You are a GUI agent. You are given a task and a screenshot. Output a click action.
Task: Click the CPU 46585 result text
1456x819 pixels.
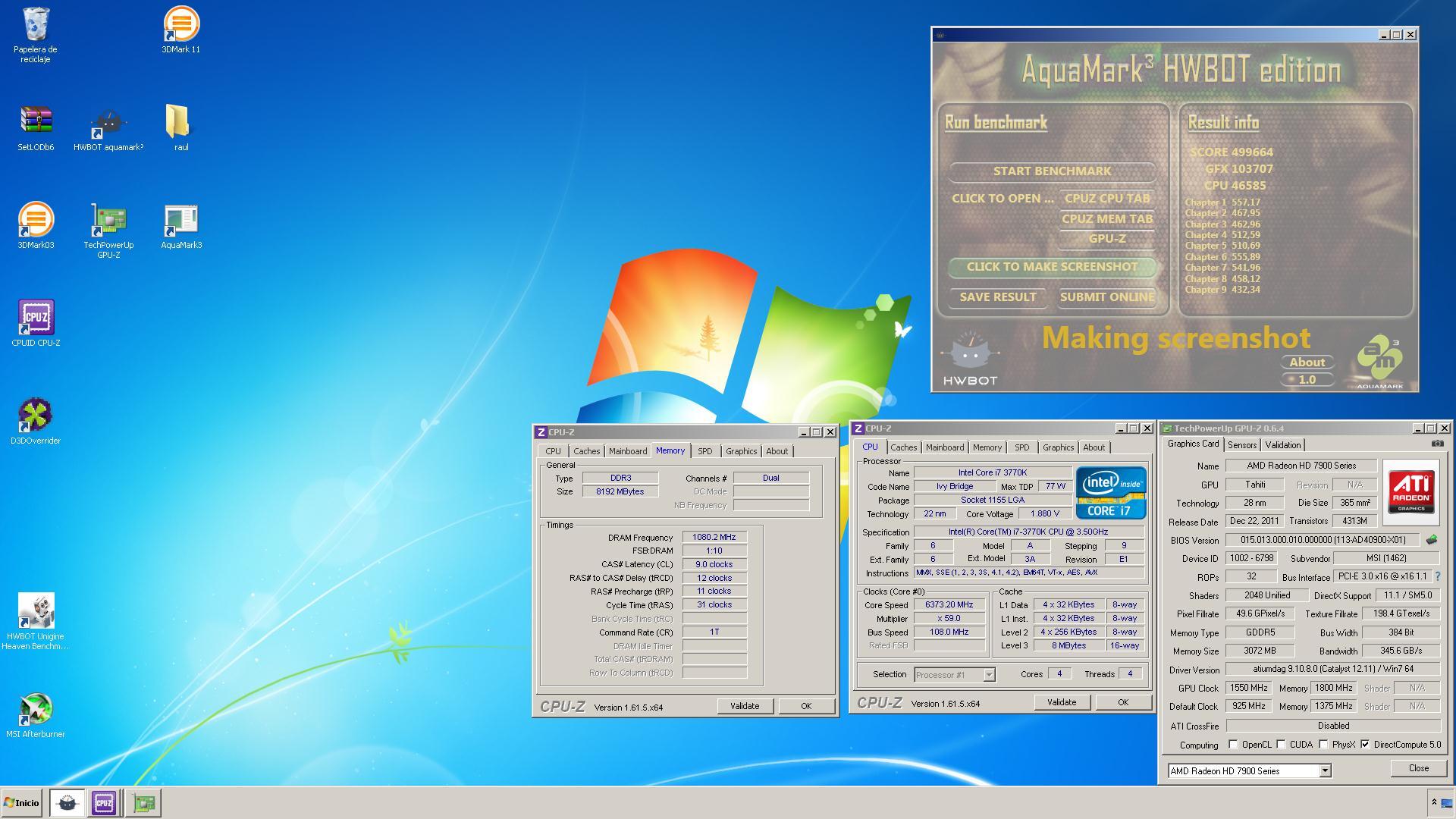[x=1235, y=186]
